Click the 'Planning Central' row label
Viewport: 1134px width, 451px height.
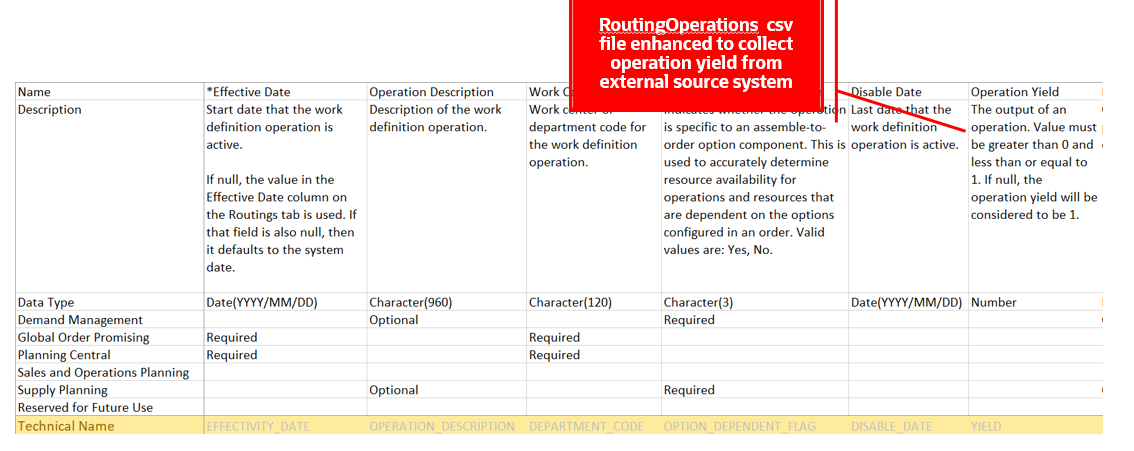[110, 355]
